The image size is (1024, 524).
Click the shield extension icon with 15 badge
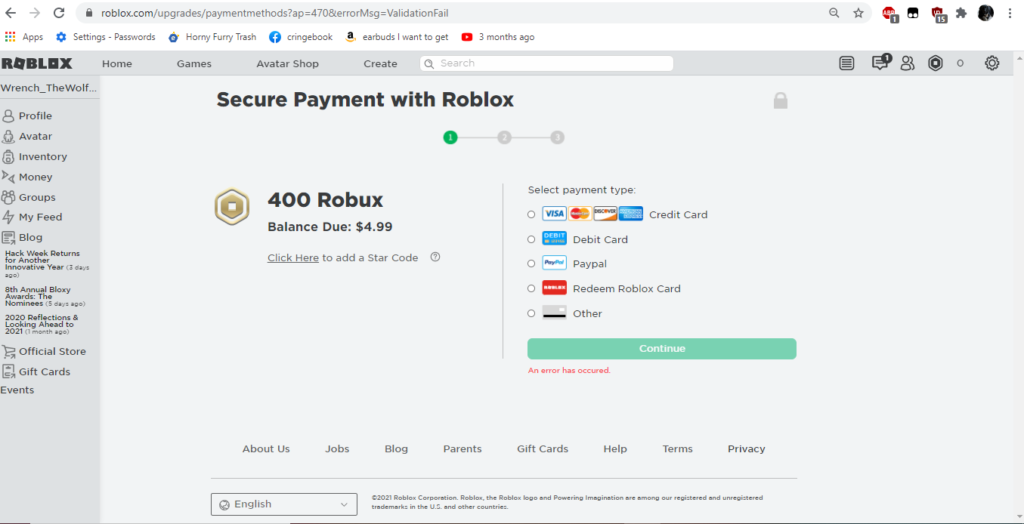938,14
